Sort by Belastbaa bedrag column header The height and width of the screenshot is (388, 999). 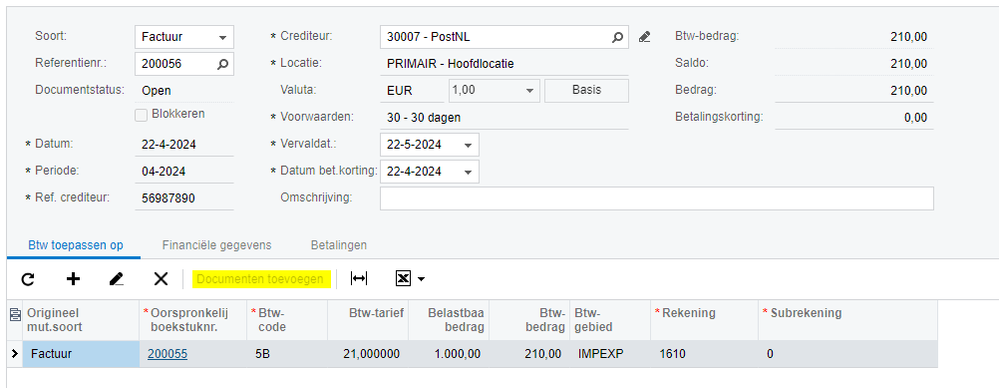pos(449,320)
